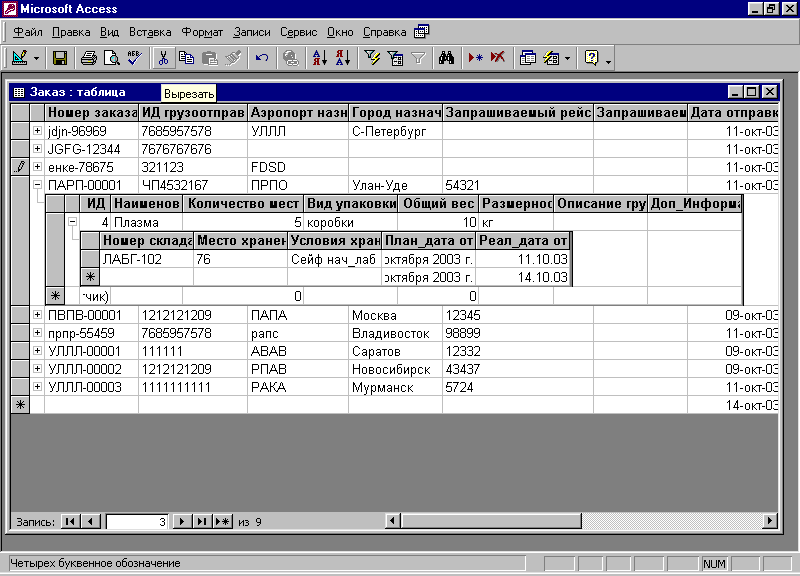Expand the прпр-55459 row subdatasheet

[x=37, y=333]
